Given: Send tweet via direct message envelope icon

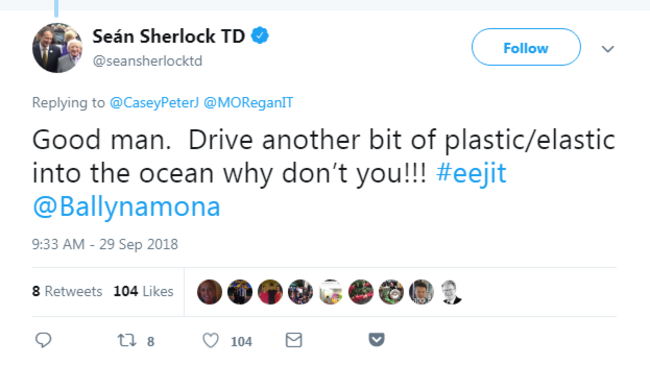Looking at the screenshot, I should 294,340.
